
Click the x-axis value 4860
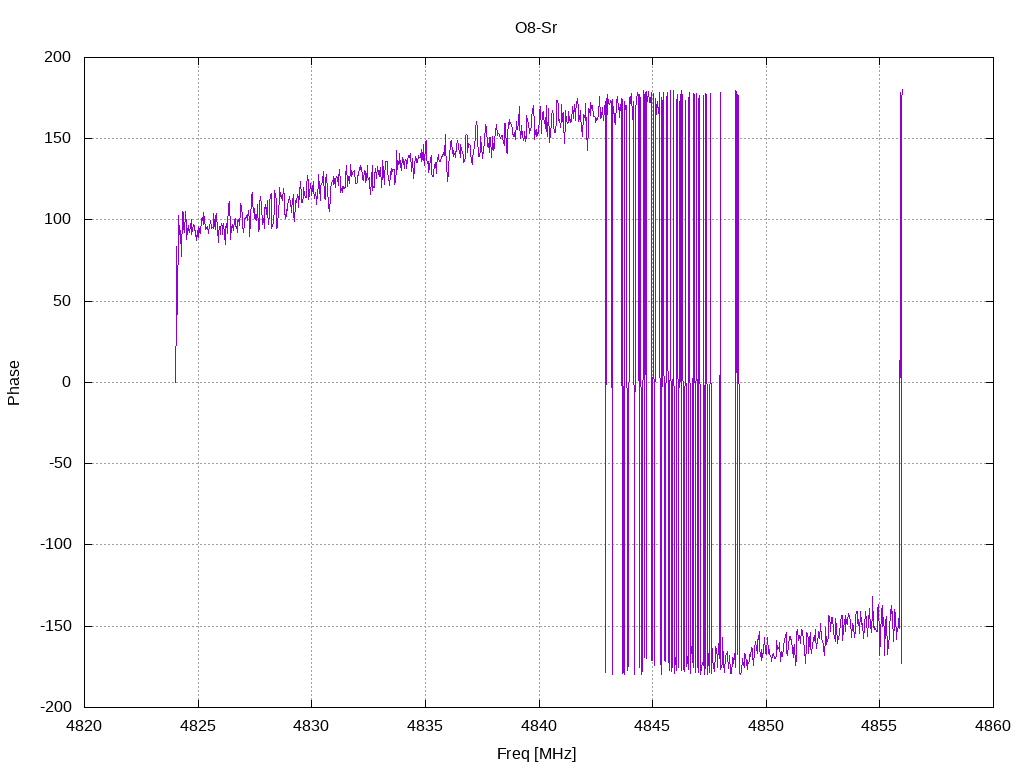pos(993,726)
